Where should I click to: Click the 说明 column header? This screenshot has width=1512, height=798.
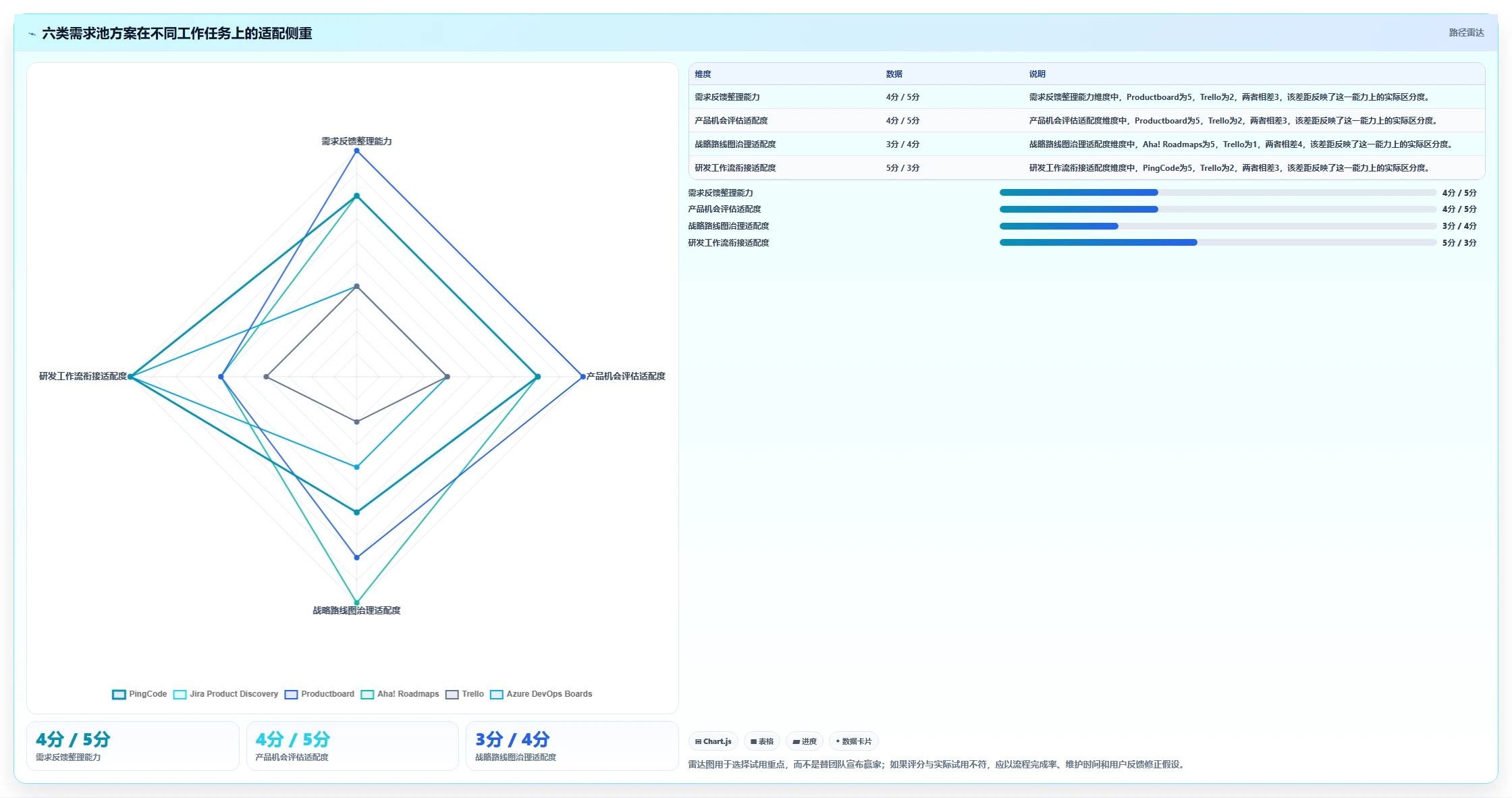[1037, 74]
